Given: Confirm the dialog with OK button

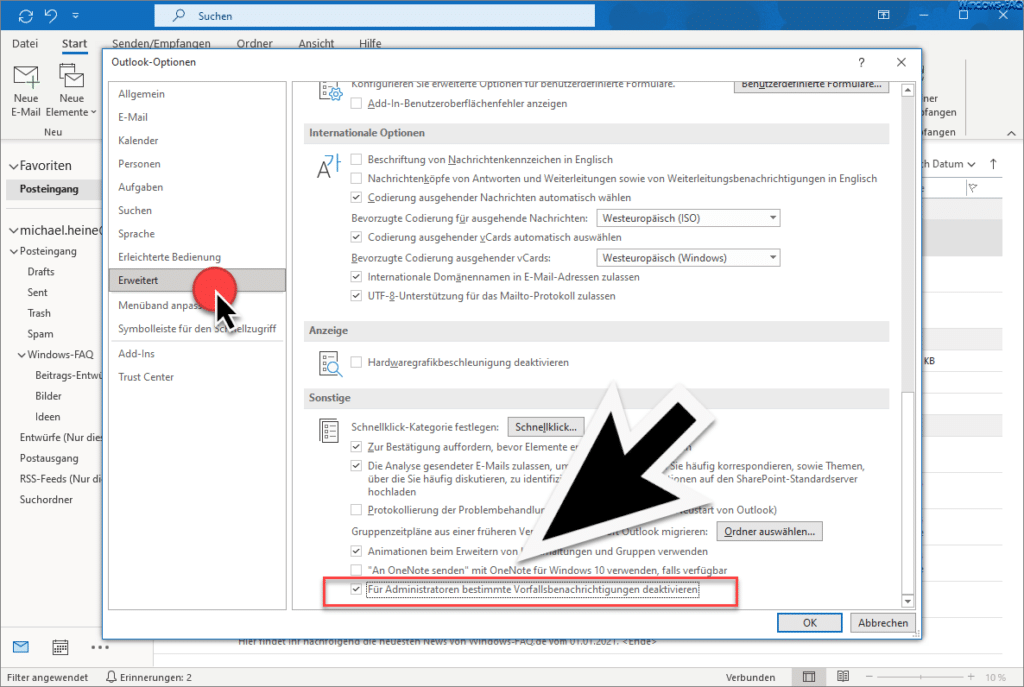Looking at the screenshot, I should click(x=809, y=623).
